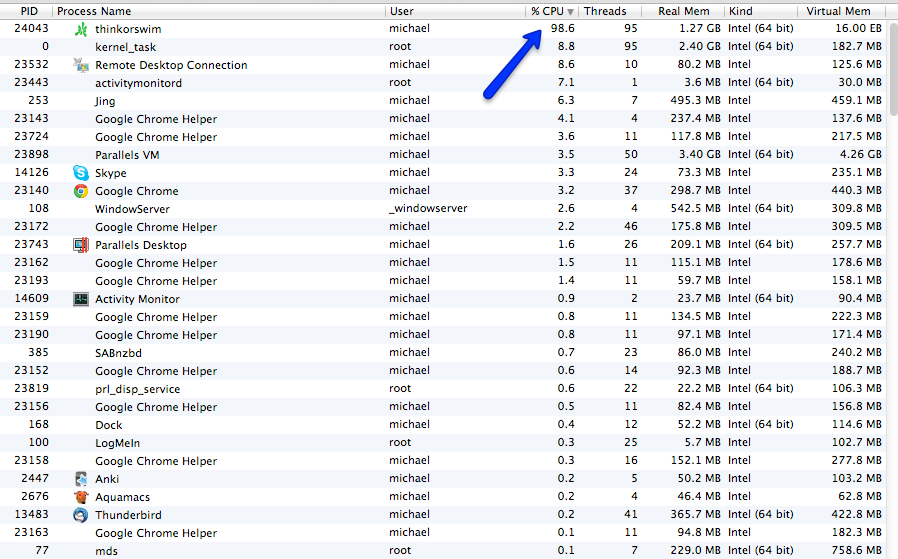
Task: Click the Google Chrome icon
Action: click(x=81, y=191)
